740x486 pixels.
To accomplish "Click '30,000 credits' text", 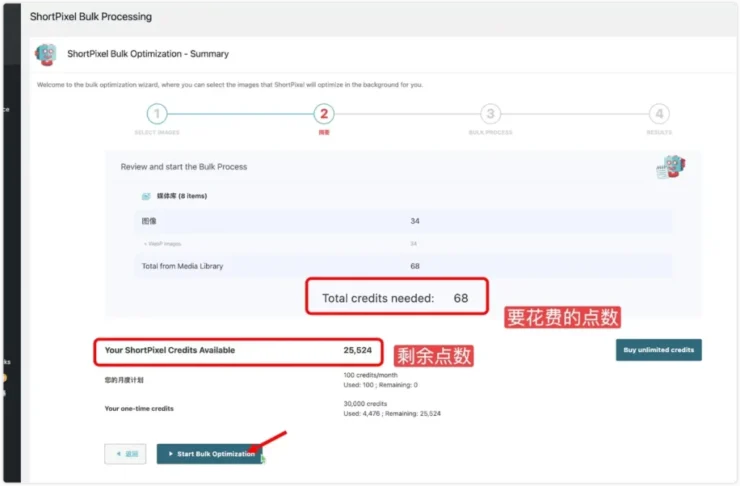I will (x=365, y=404).
